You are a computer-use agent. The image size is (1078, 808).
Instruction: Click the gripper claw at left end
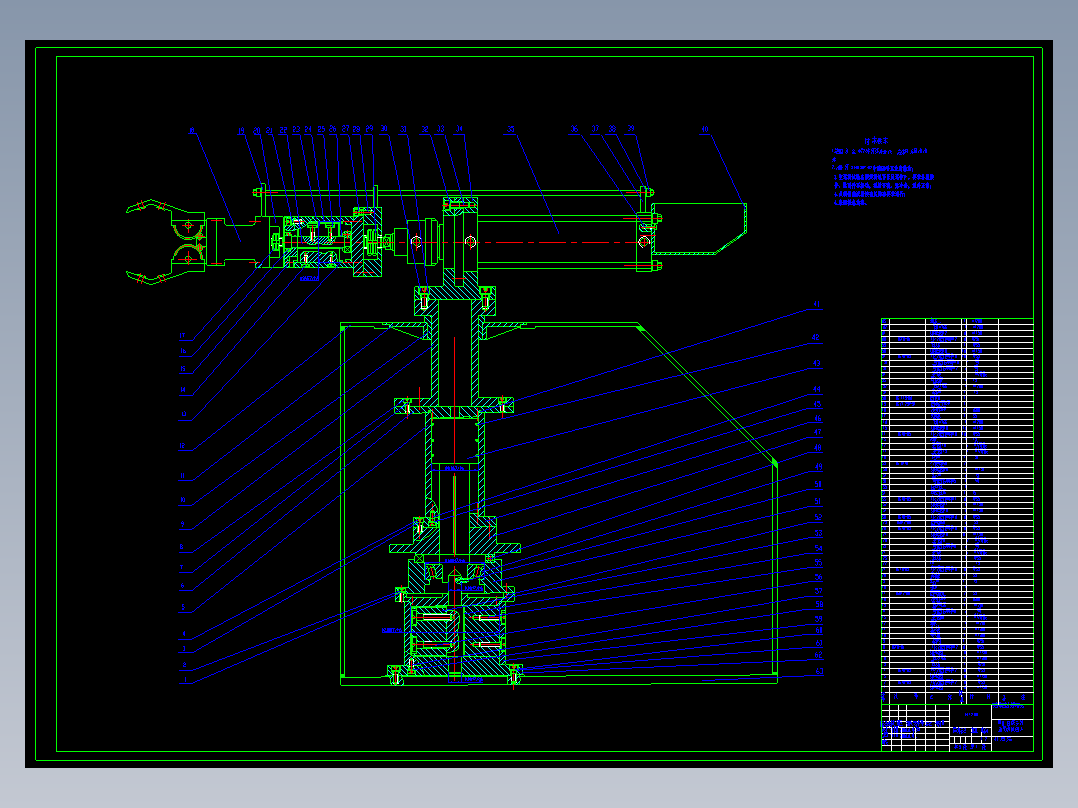pos(166,242)
